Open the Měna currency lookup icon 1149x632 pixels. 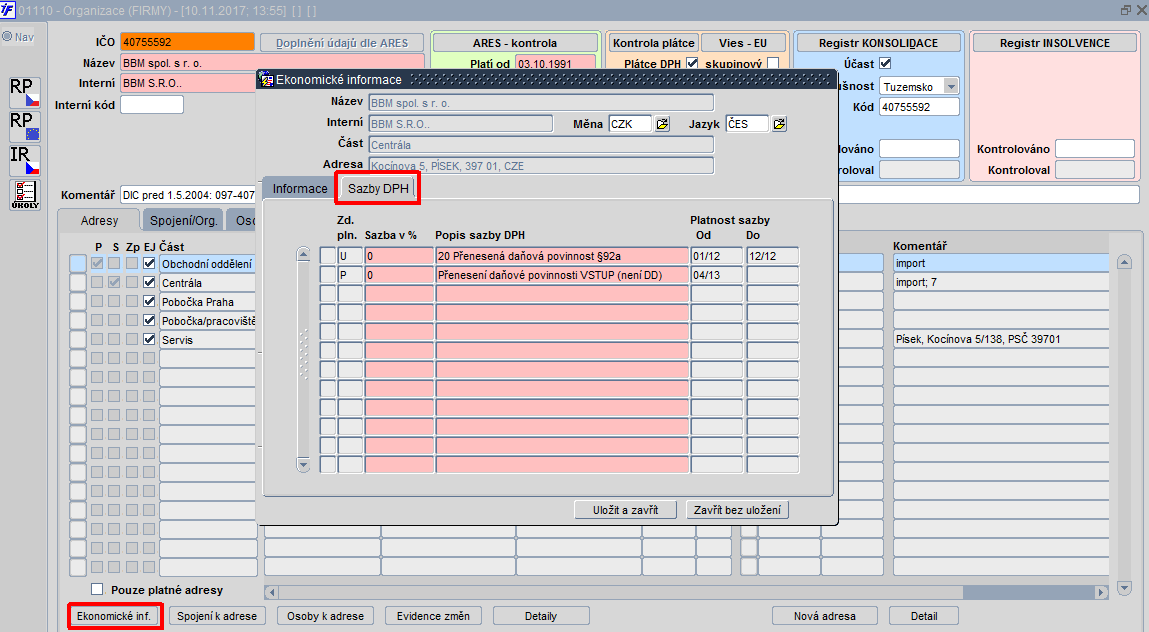coord(662,124)
